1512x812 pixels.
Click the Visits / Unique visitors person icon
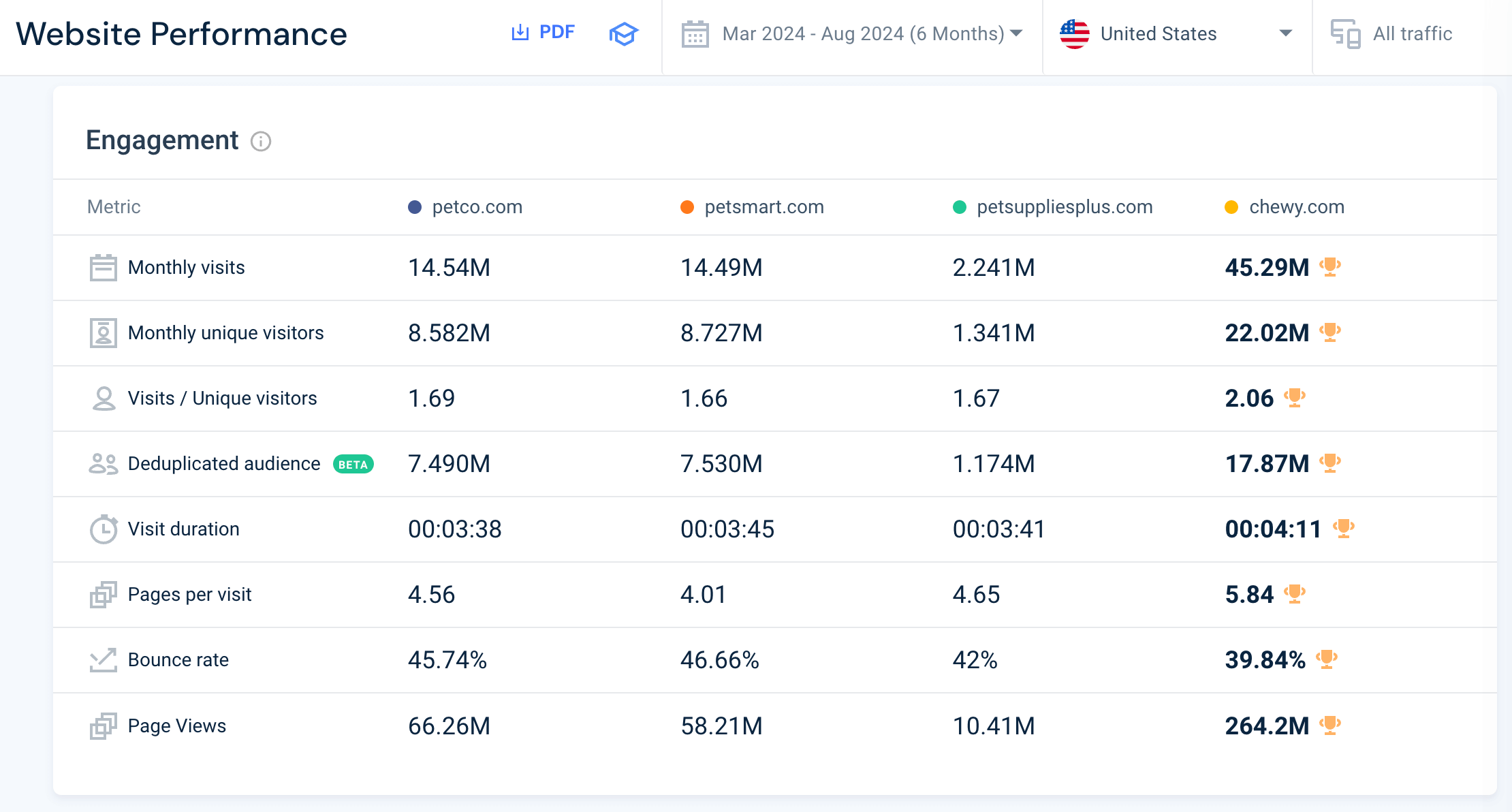[104, 399]
